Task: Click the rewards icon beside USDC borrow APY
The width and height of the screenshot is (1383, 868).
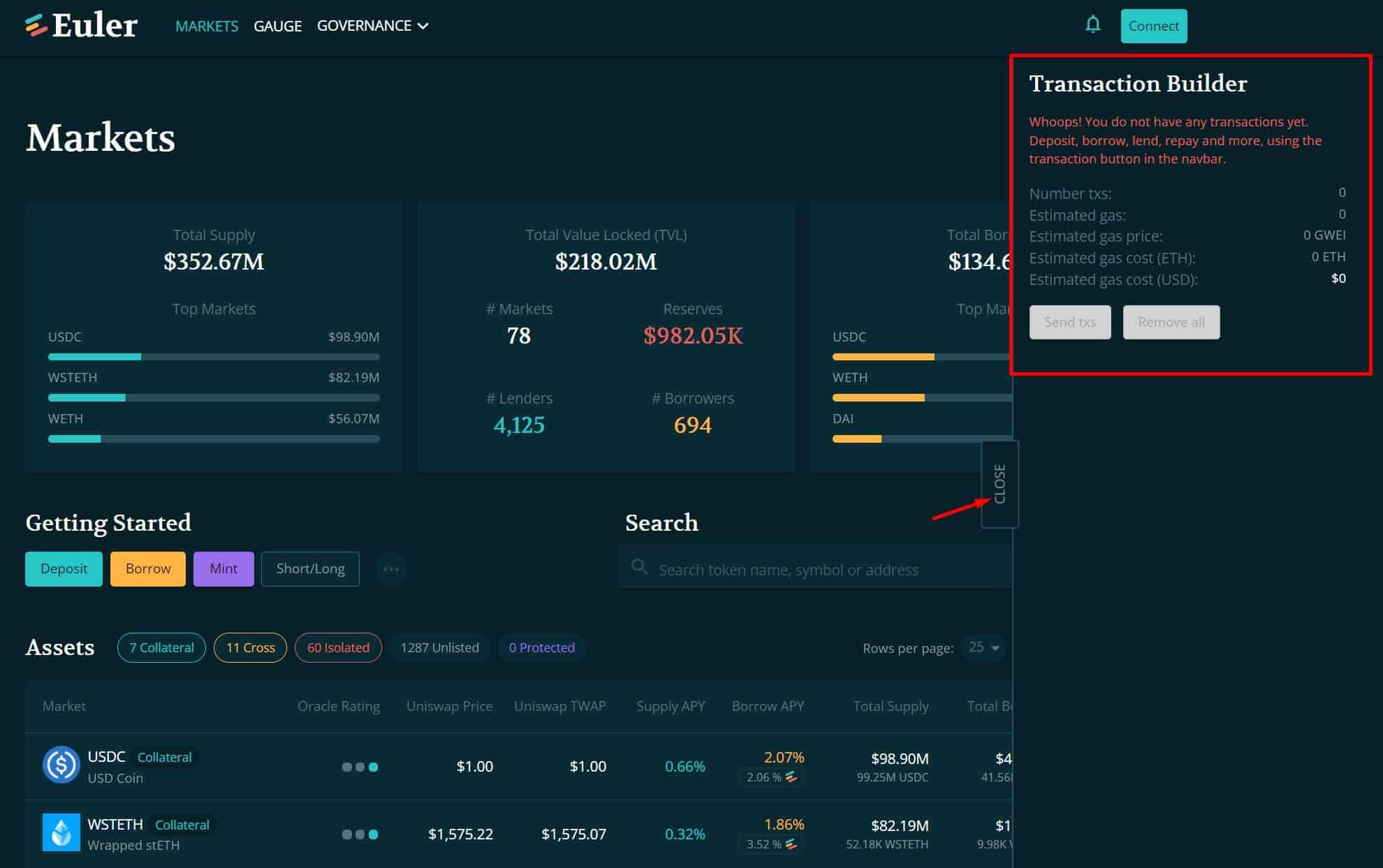Action: [x=790, y=777]
